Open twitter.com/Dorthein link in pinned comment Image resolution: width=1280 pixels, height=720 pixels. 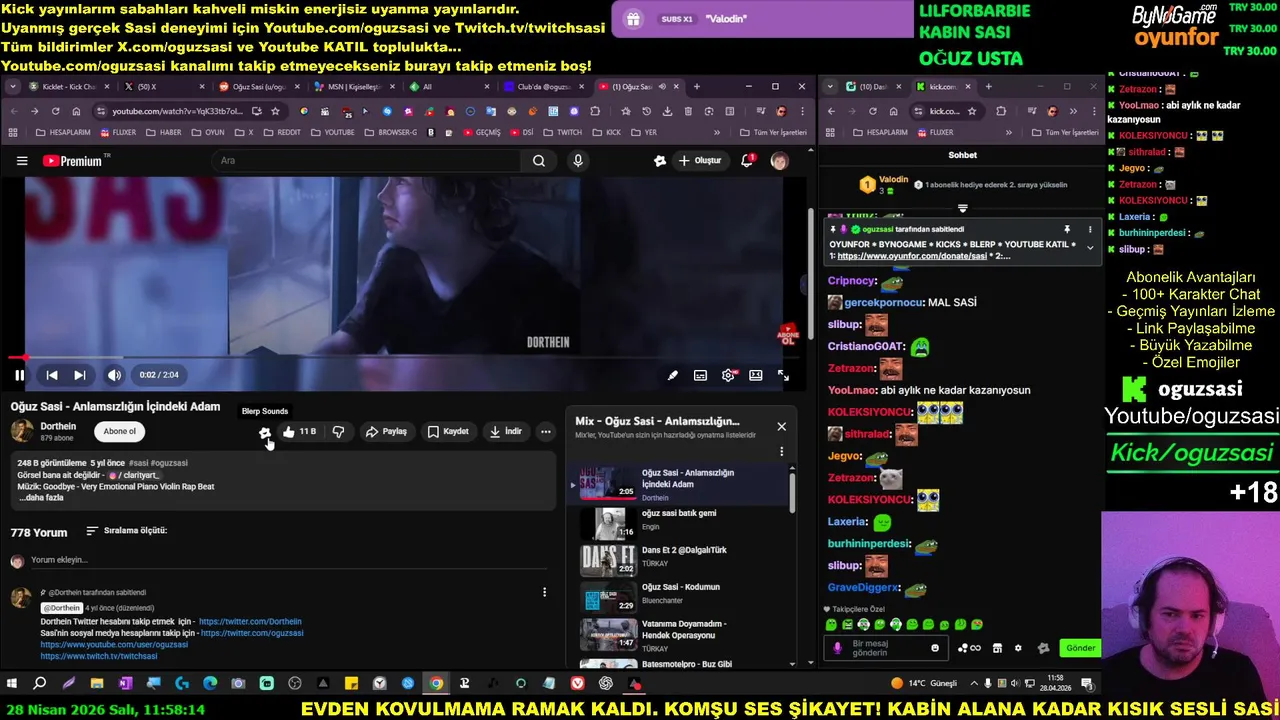tap(250, 622)
